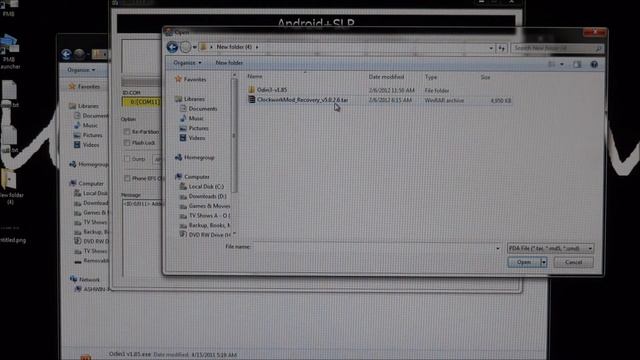Click the DVD RW Drive icon in Open dialog
The height and width of the screenshot is (360, 640).
183,235
